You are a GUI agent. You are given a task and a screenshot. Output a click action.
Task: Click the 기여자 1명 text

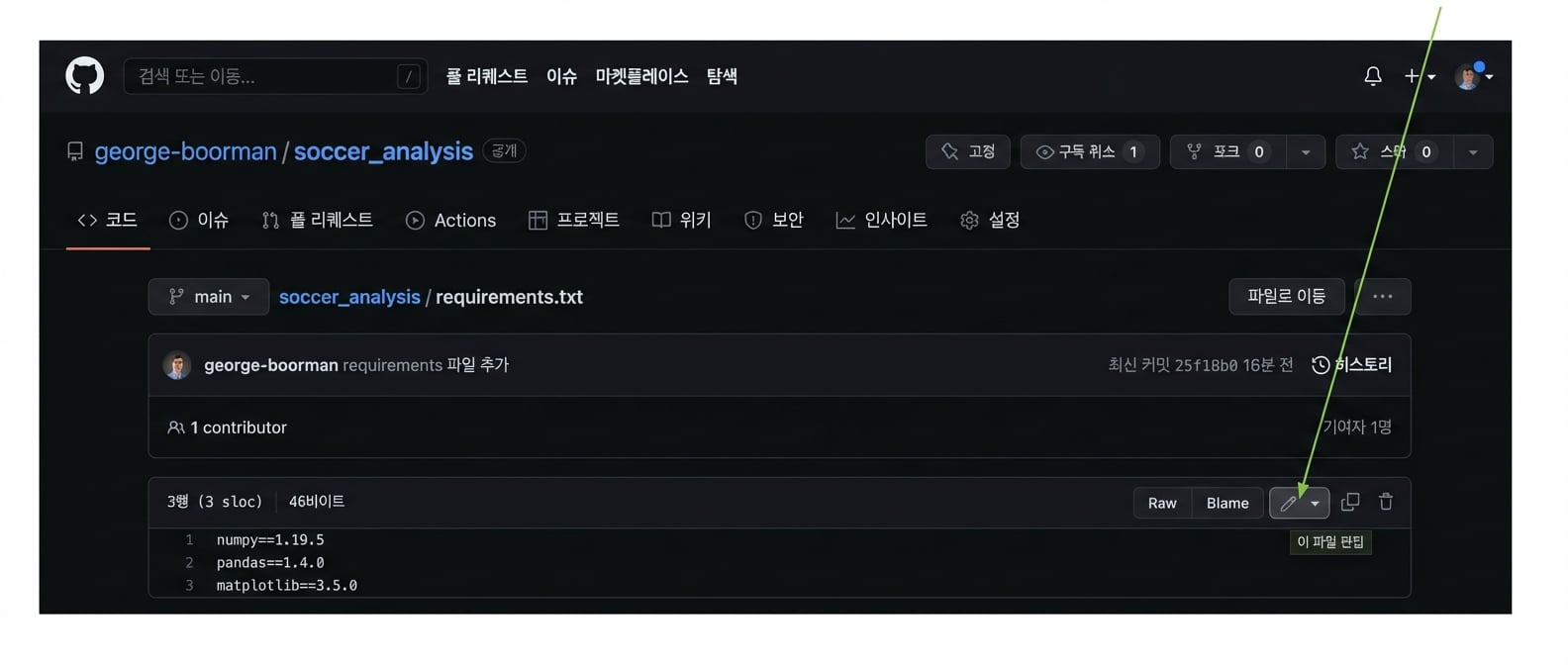click(1357, 427)
